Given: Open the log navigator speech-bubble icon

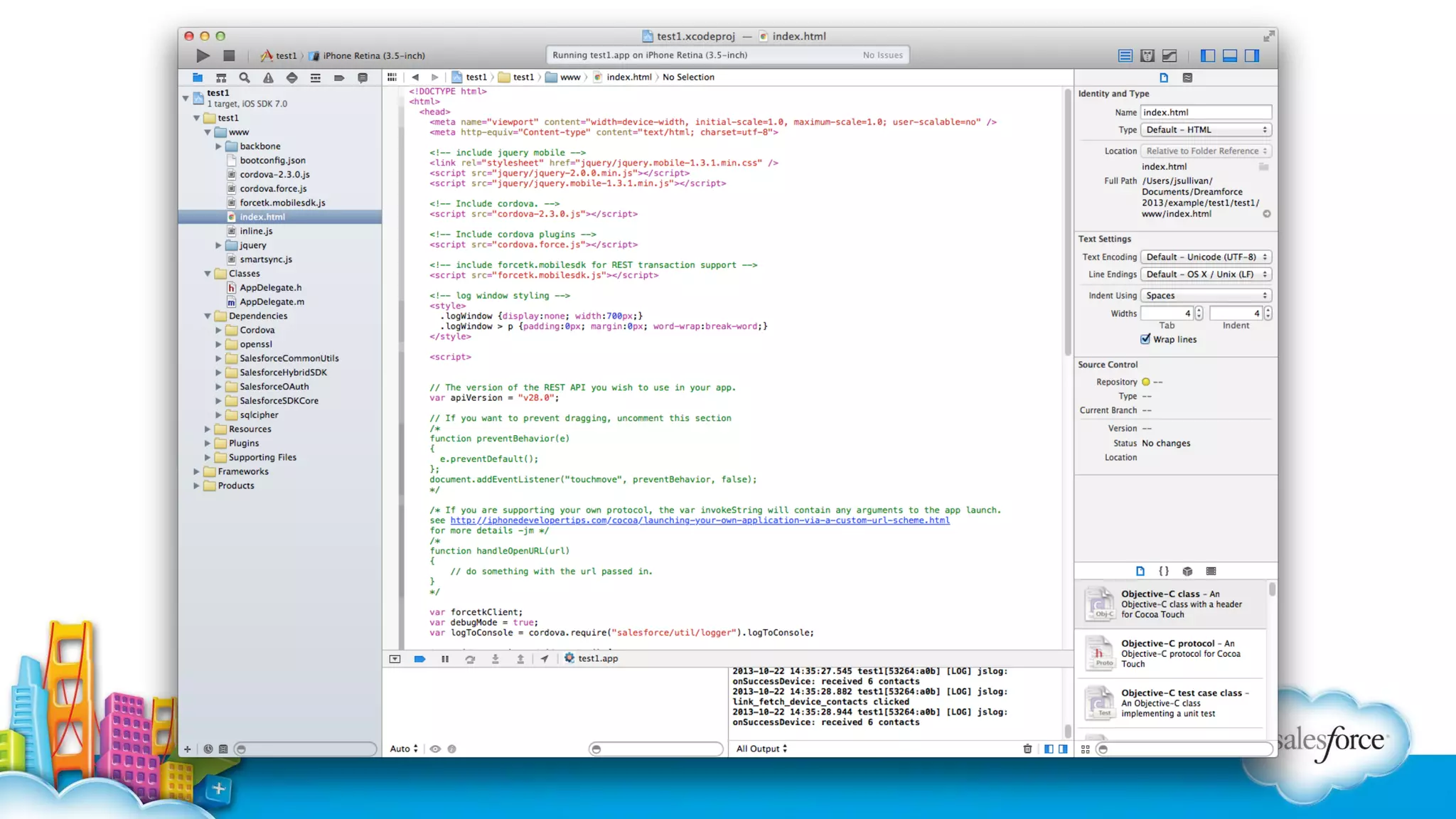Looking at the screenshot, I should coord(363,77).
